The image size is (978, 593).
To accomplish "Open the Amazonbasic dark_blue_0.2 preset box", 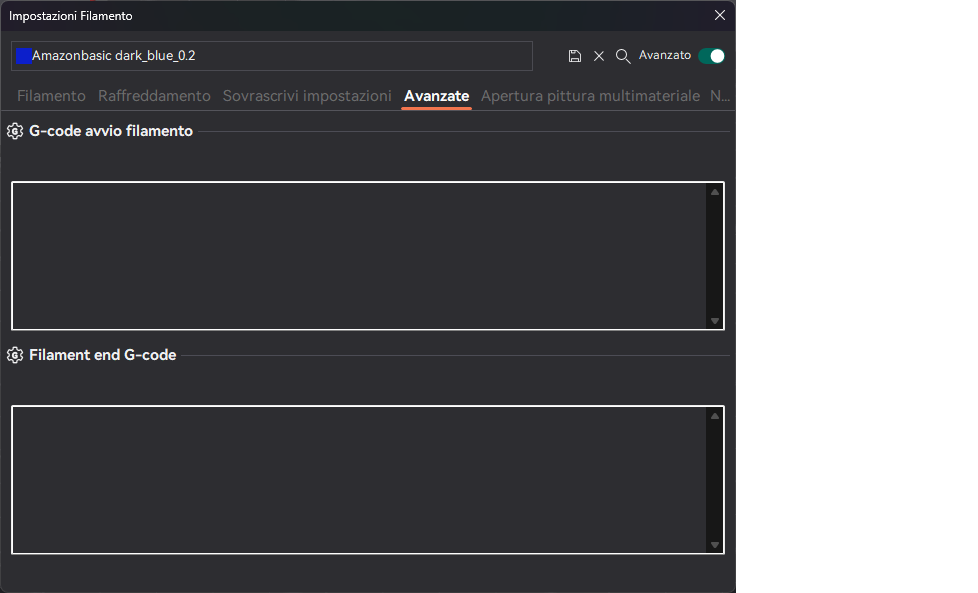I will tap(272, 56).
